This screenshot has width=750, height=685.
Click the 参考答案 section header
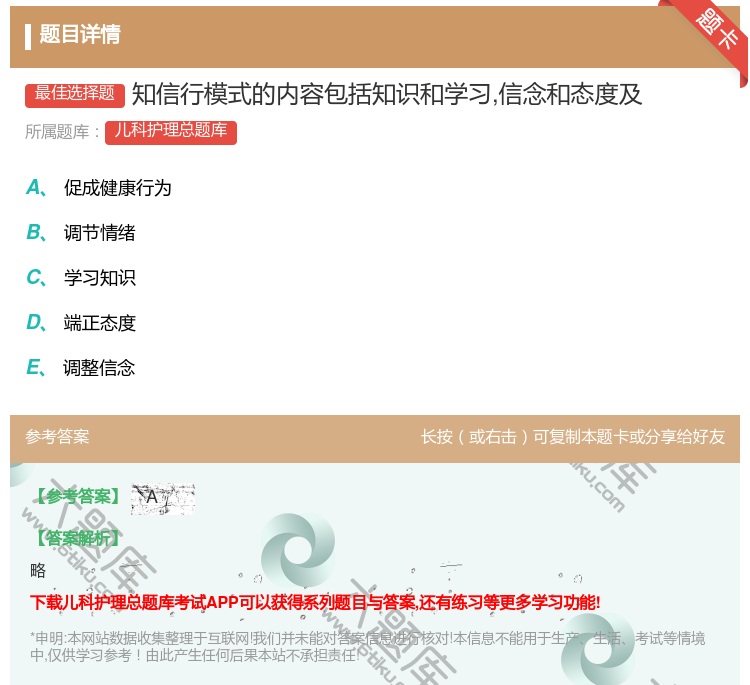coord(57,437)
